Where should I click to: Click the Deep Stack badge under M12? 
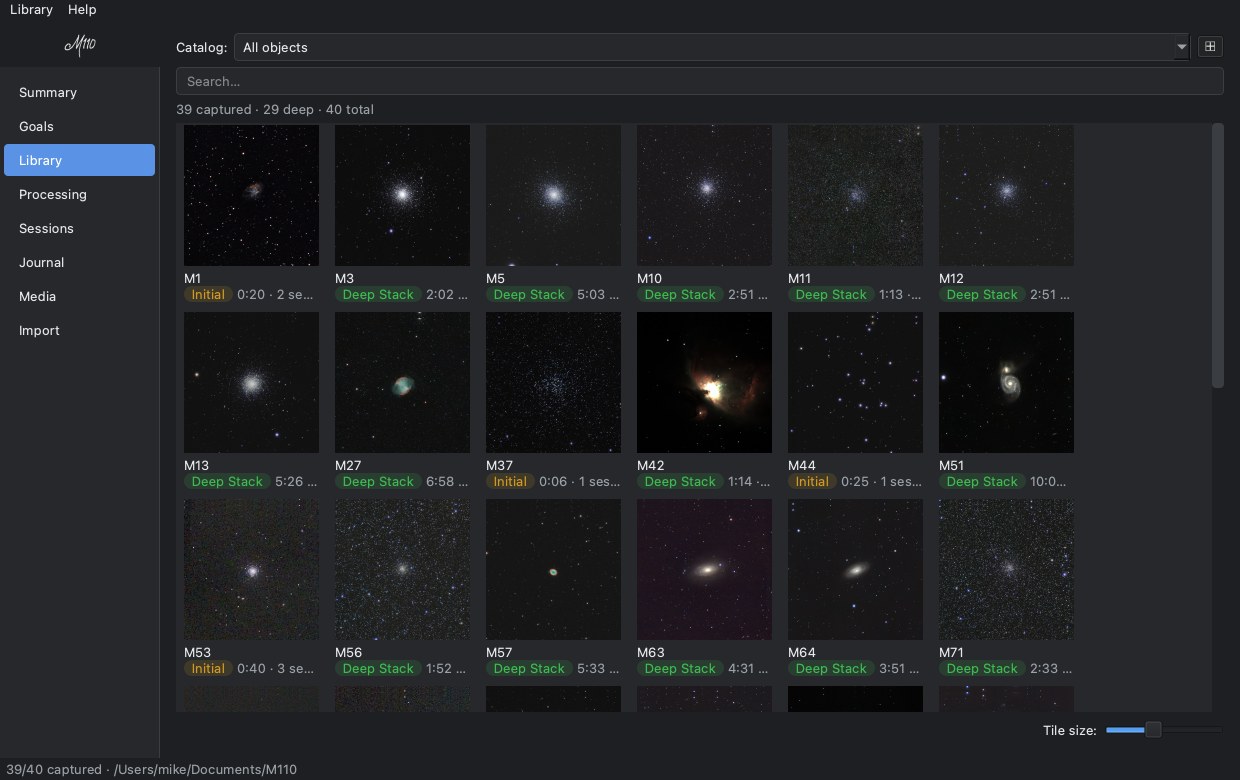[x=982, y=295]
